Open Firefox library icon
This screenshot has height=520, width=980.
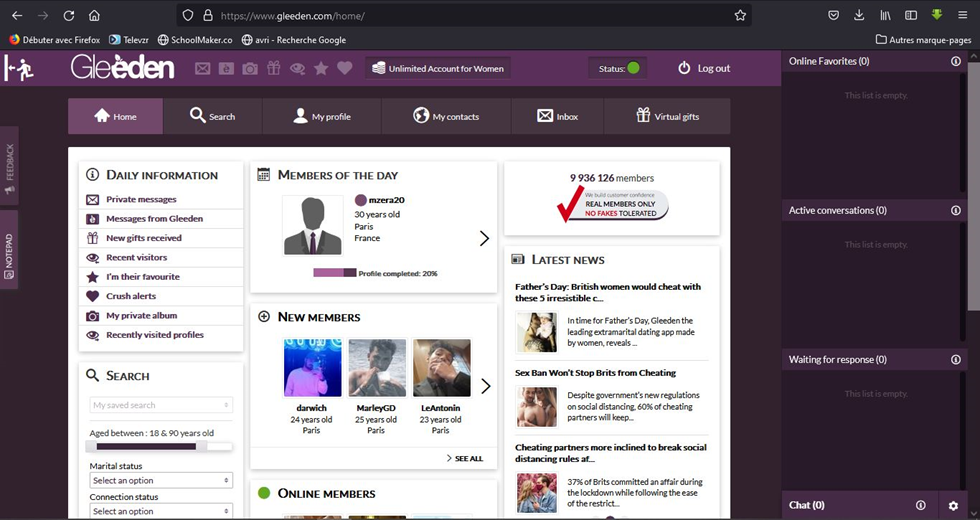pos(886,15)
